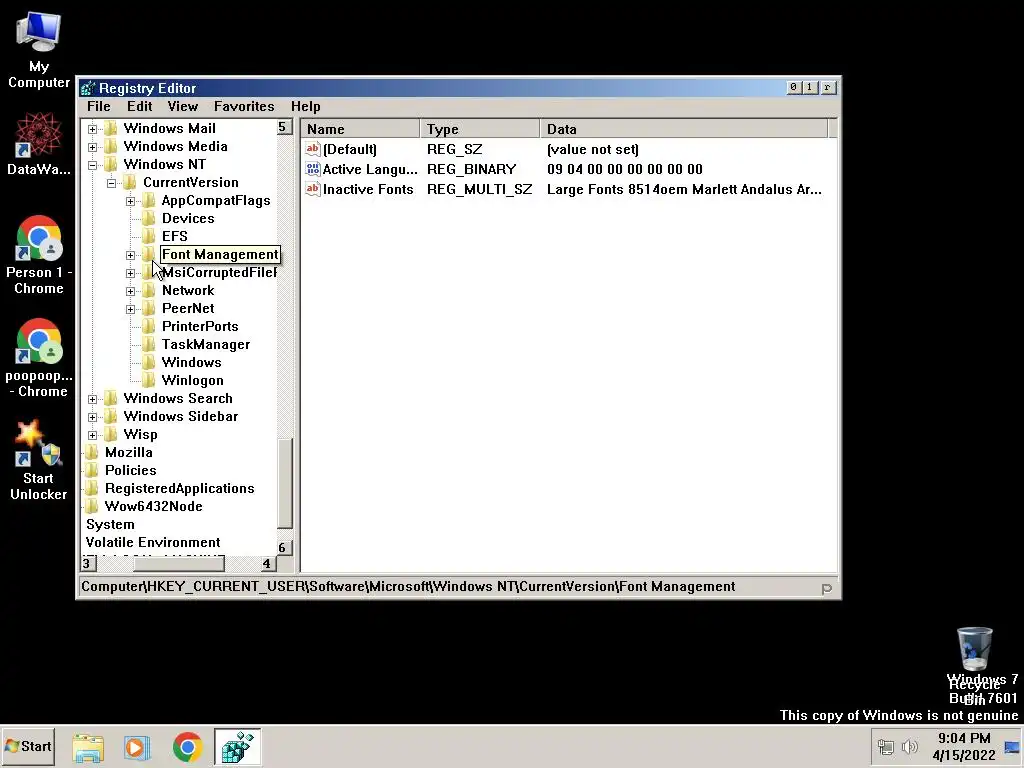Sort values by the Type column header
The image size is (1024, 768).
480,129
